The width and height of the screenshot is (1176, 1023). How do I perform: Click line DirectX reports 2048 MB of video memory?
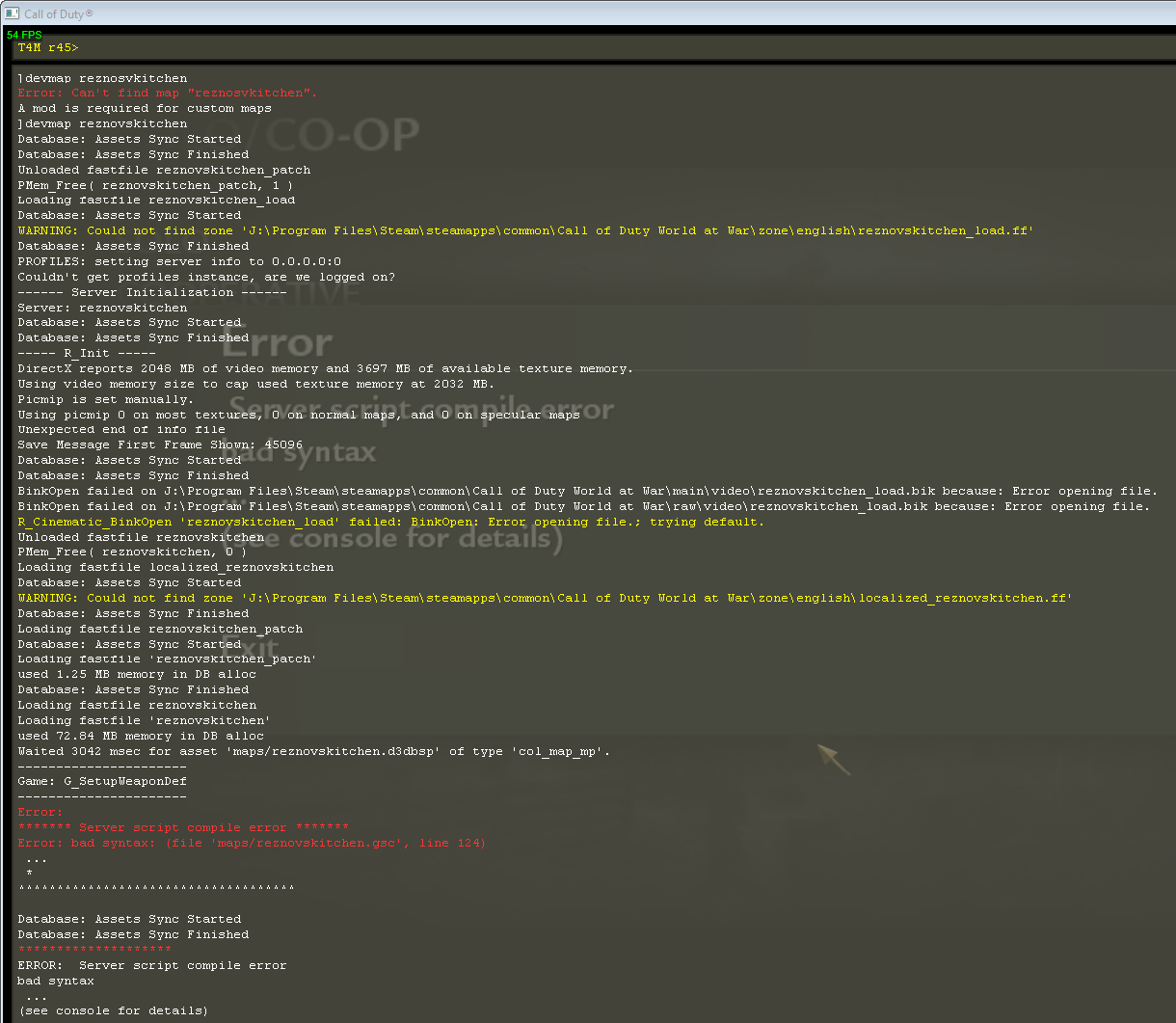[x=326, y=368]
